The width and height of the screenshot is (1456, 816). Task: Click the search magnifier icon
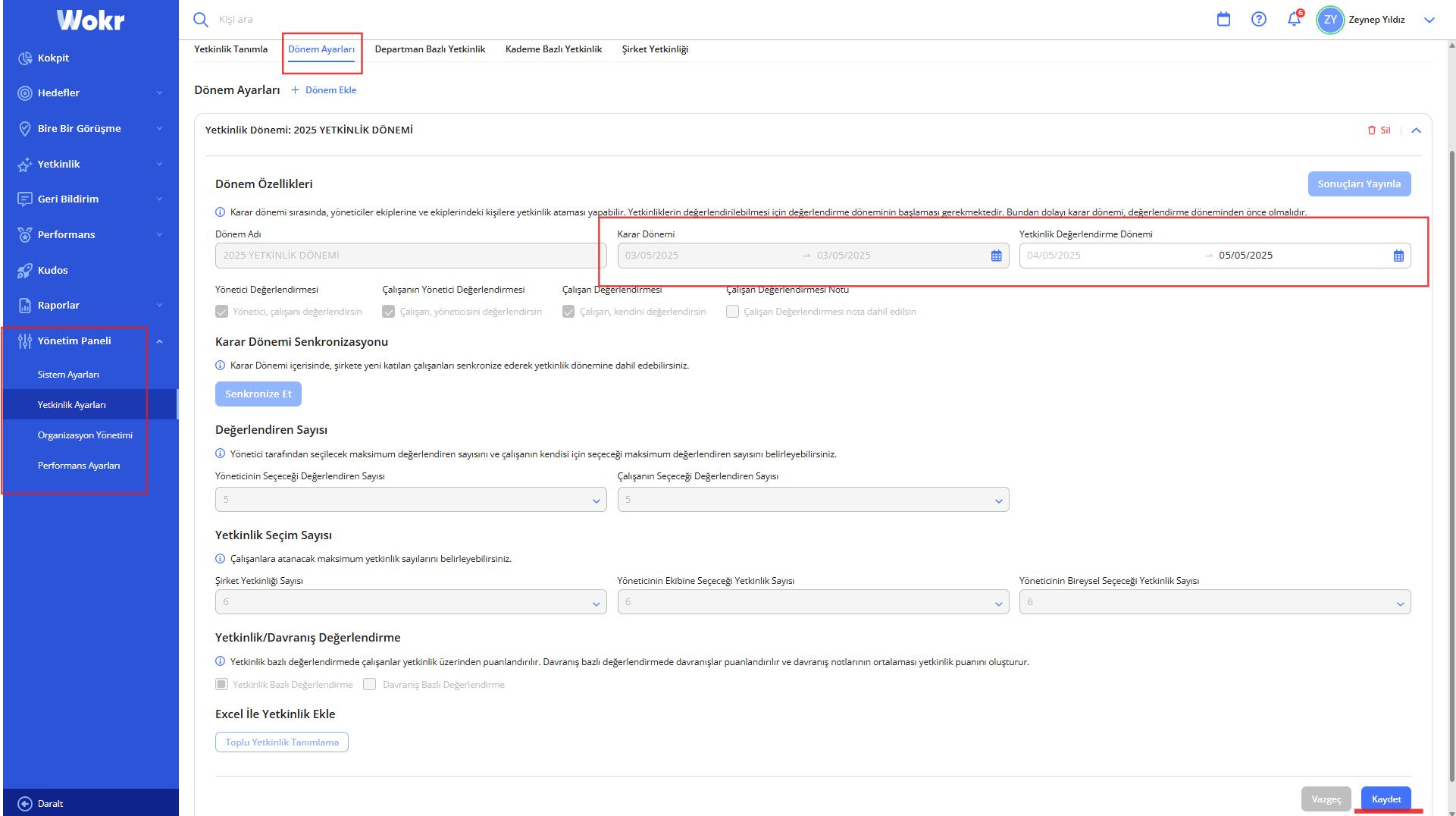click(x=200, y=20)
